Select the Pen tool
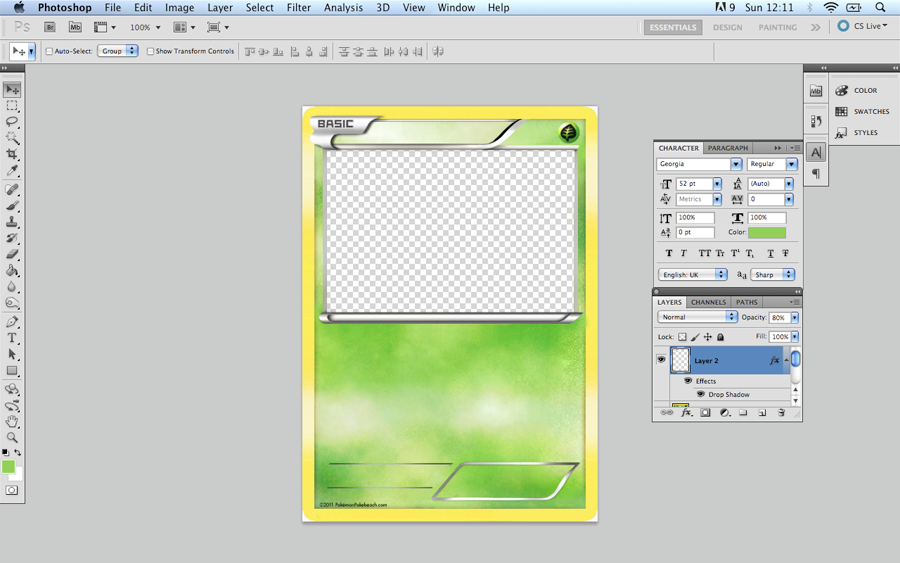This screenshot has height=563, width=900. 12,322
